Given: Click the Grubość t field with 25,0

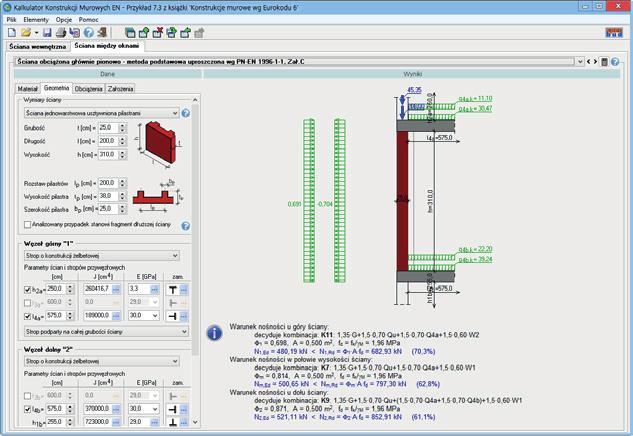Looking at the screenshot, I should point(108,128).
